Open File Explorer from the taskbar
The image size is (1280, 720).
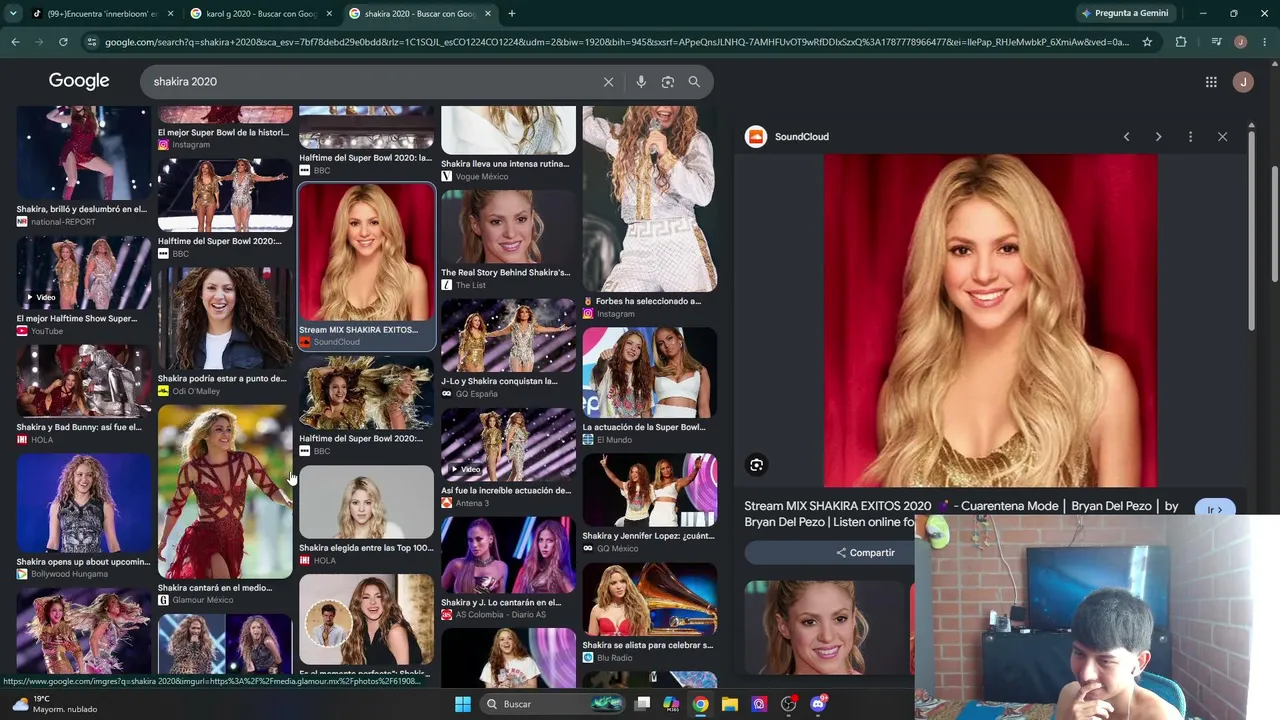[730, 704]
